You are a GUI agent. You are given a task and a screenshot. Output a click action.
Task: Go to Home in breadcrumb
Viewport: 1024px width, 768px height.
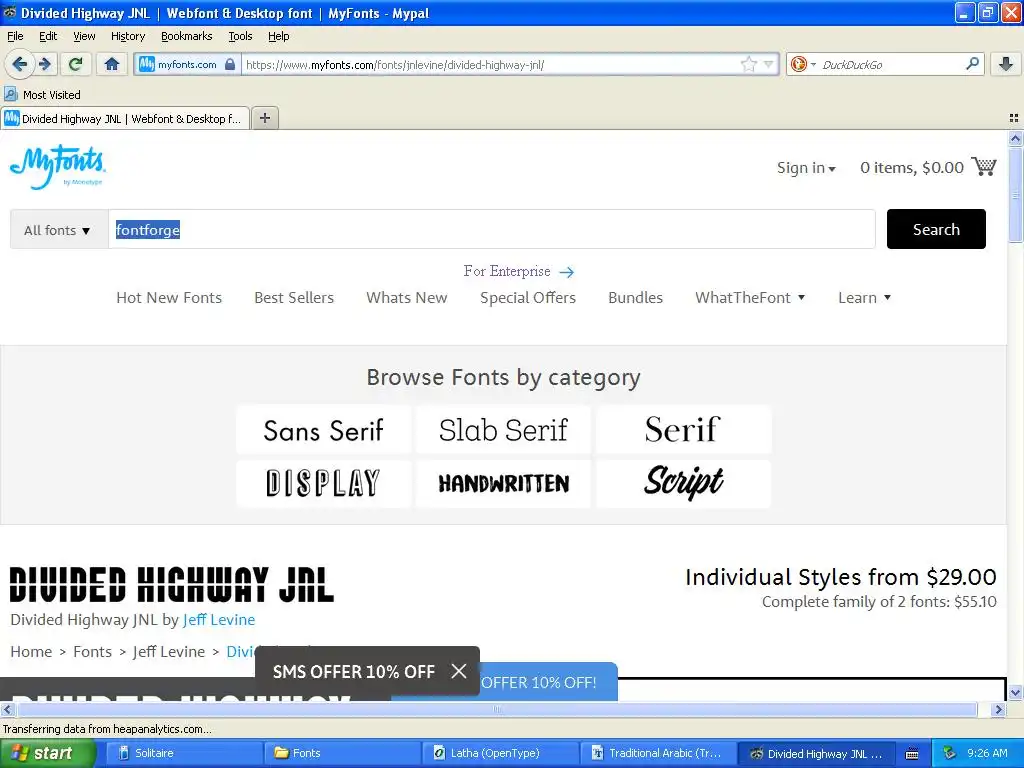coord(31,652)
